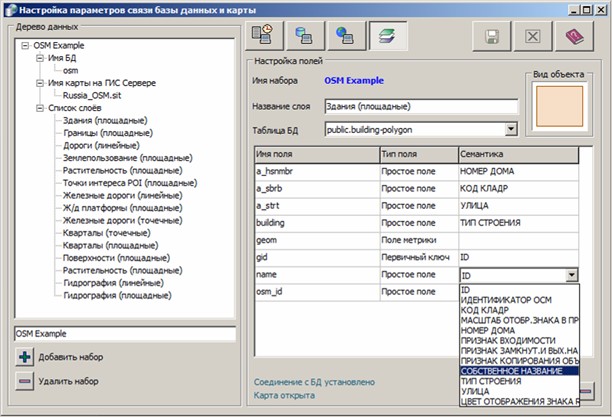Click the database connection settings icon
612x417 pixels.
click(303, 36)
